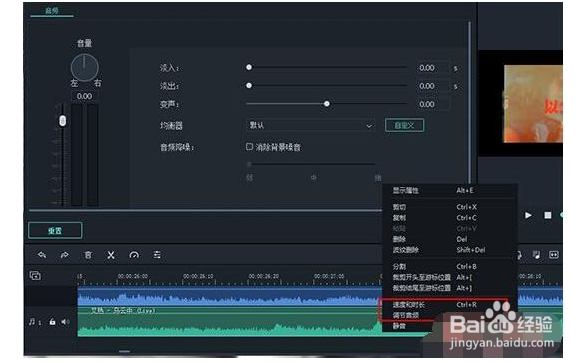Switch to the 音频 tab
The height and width of the screenshot is (363, 587).
pyautogui.click(x=52, y=10)
